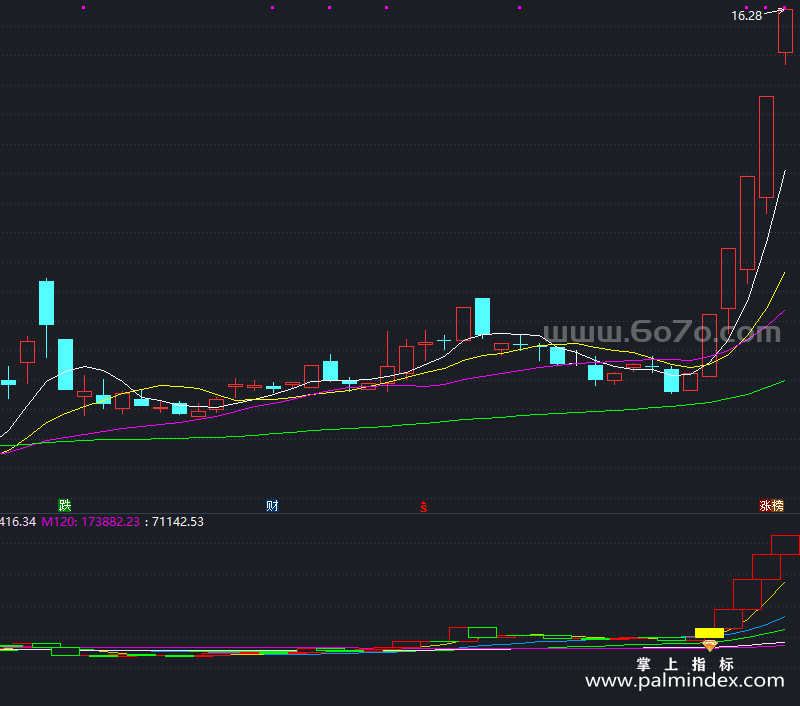Click the 416.34 value in the indicator header

tap(18, 522)
